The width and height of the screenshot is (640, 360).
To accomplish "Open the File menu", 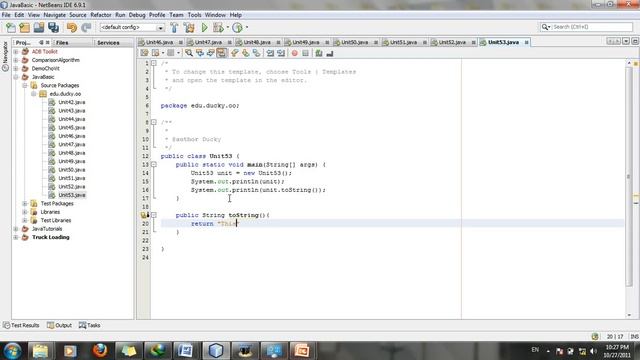I will coord(6,15).
